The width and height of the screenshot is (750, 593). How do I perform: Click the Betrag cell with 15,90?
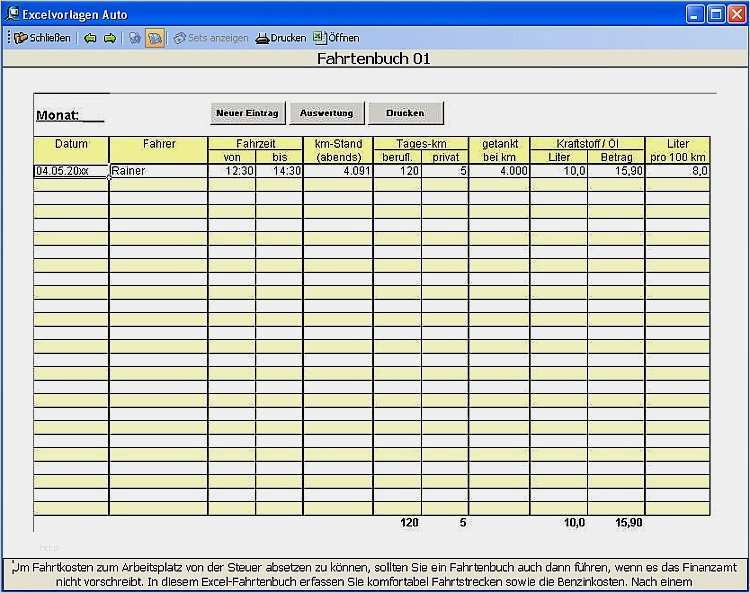[616, 171]
